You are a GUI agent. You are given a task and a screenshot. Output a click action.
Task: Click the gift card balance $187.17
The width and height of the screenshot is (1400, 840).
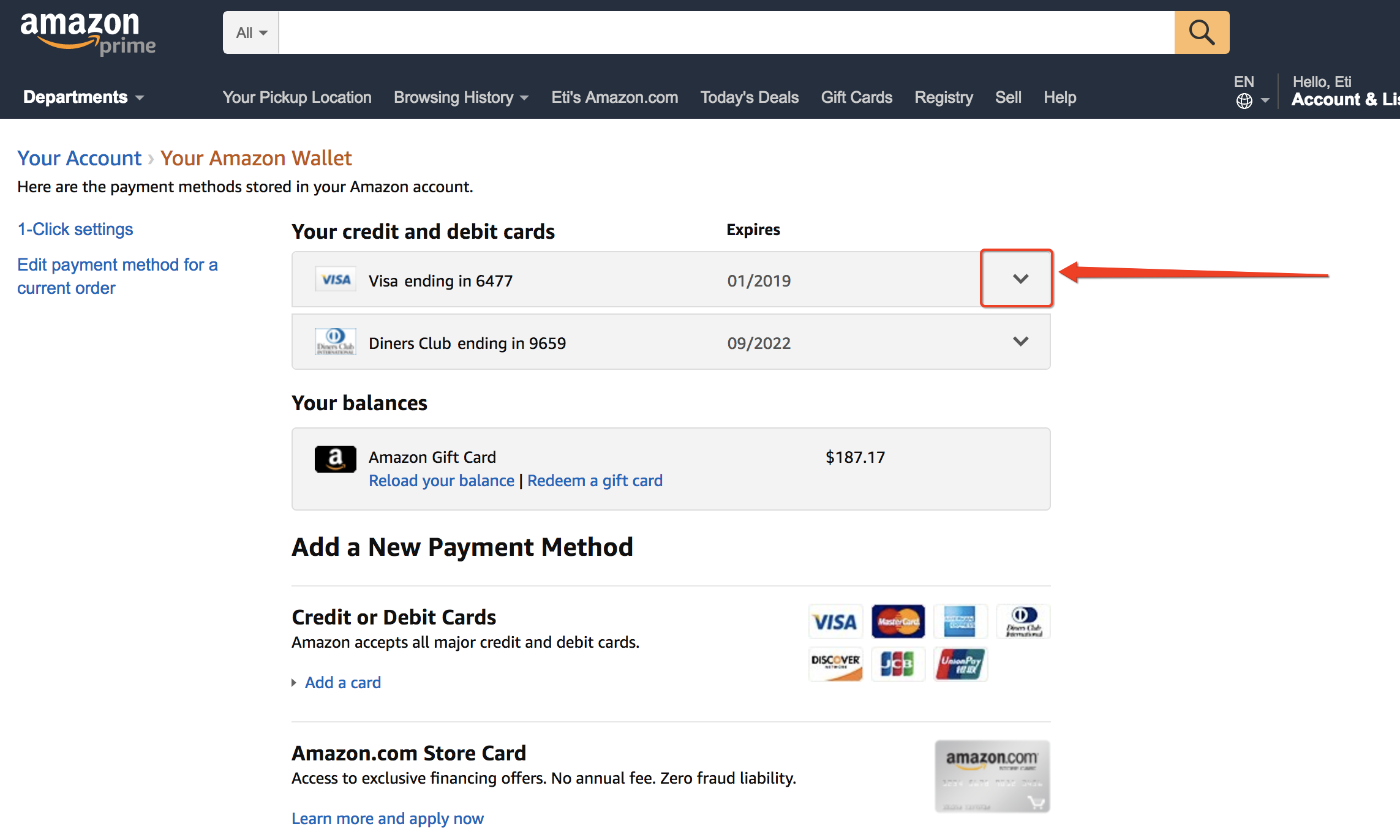[x=855, y=457]
